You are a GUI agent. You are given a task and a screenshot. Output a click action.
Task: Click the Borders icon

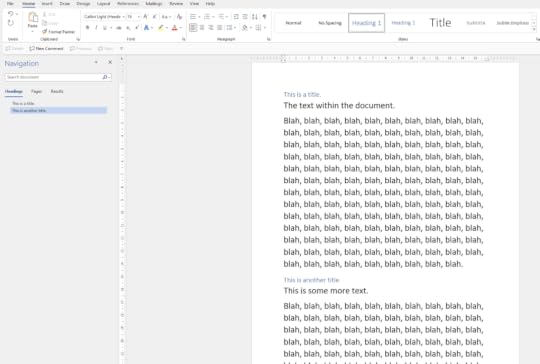click(x=258, y=28)
